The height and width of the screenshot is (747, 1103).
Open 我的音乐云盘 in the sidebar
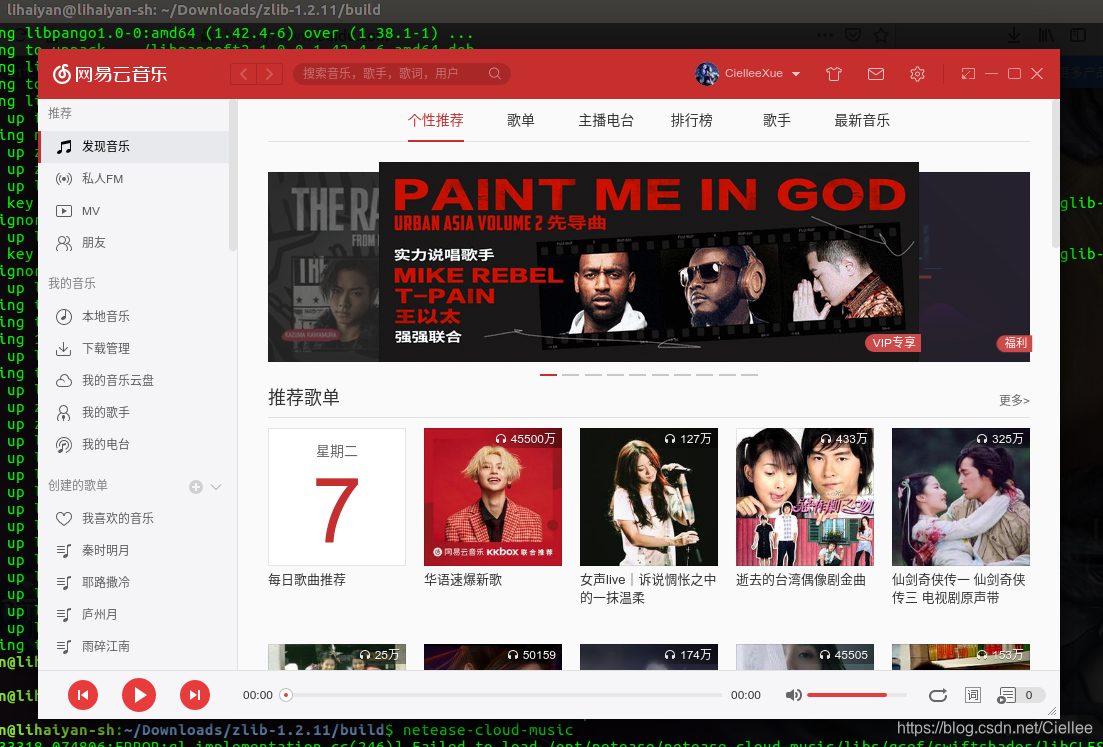pyautogui.click(x=134, y=381)
